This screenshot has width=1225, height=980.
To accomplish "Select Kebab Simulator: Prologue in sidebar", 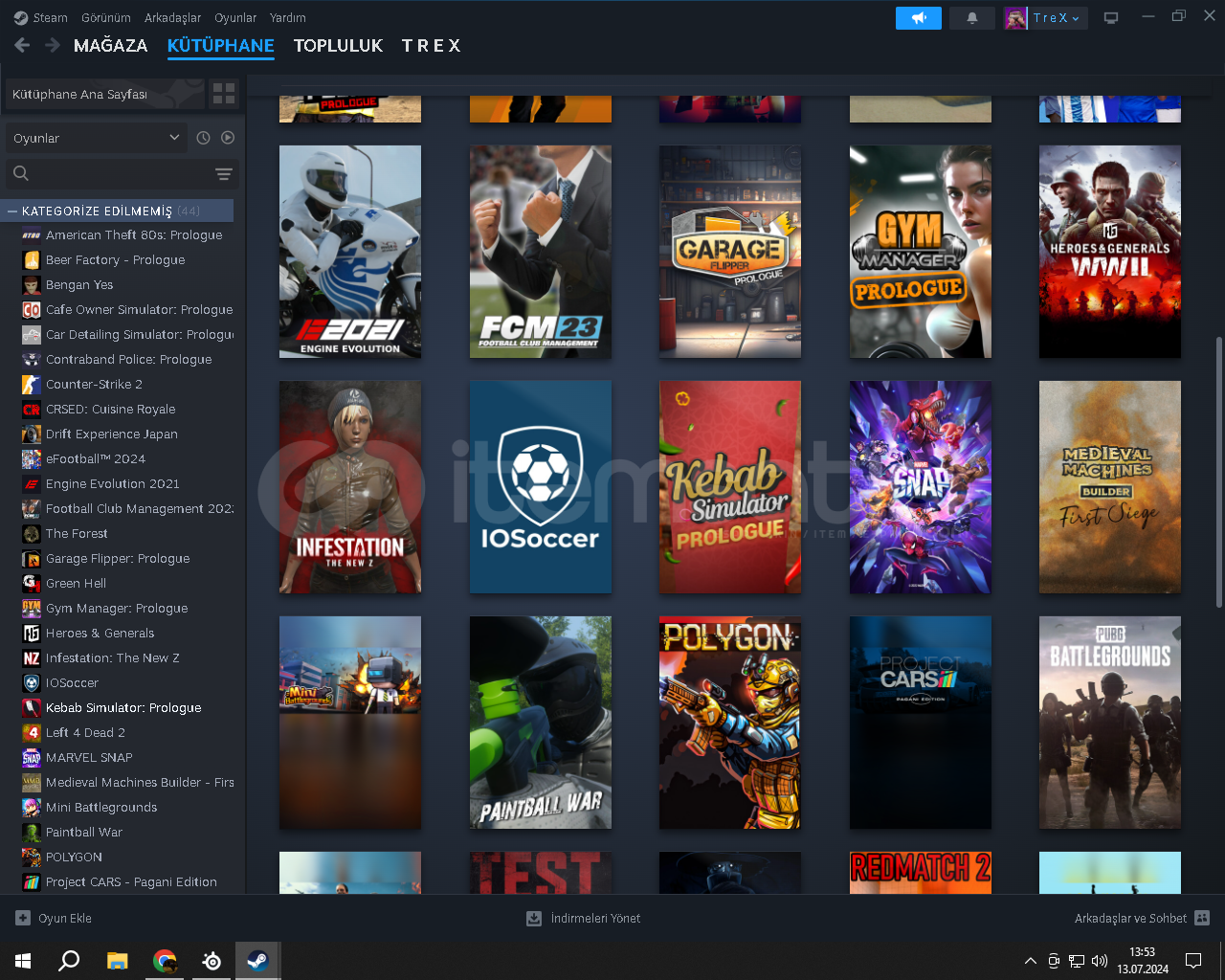I will click(x=122, y=707).
